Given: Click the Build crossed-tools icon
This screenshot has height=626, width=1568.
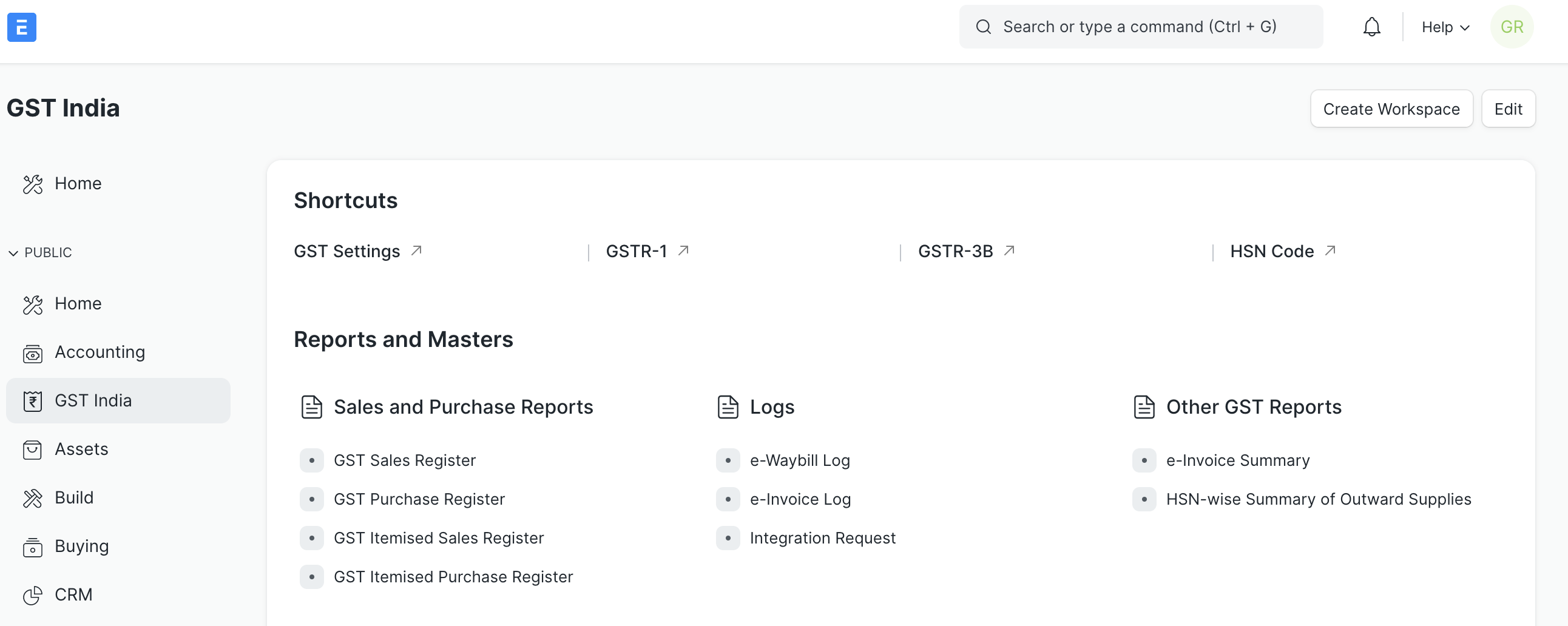Looking at the screenshot, I should pyautogui.click(x=32, y=497).
